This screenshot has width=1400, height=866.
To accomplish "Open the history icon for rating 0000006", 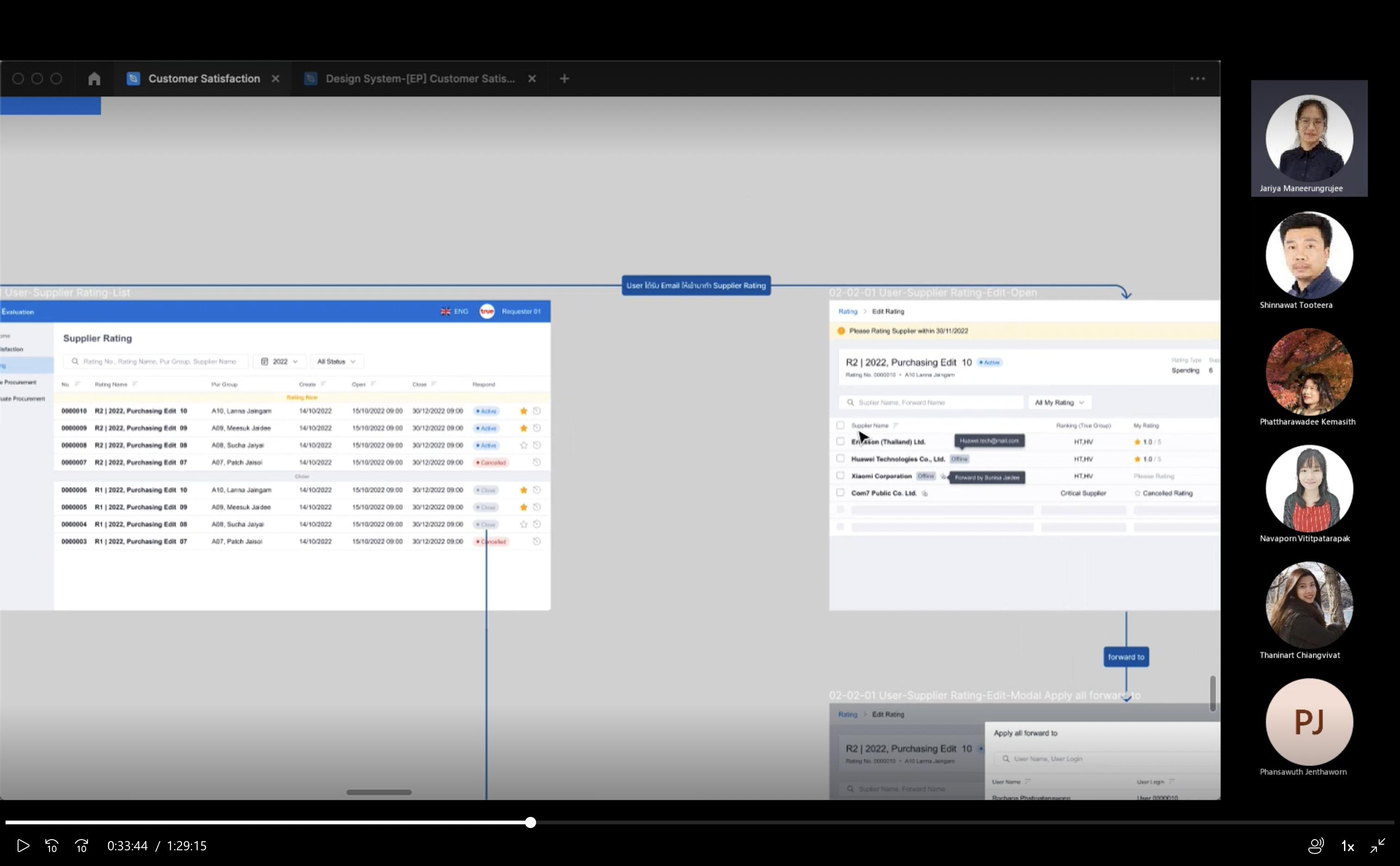I will coord(537,489).
